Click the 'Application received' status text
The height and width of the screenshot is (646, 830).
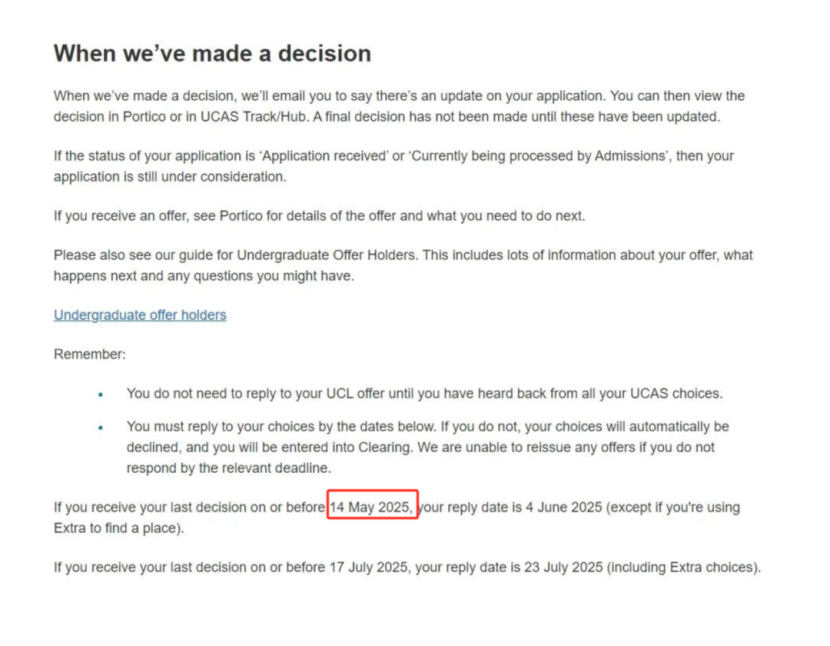coord(323,156)
